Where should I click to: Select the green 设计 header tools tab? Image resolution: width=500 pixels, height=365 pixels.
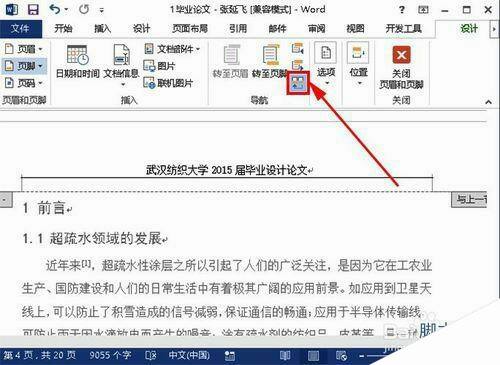(469, 29)
